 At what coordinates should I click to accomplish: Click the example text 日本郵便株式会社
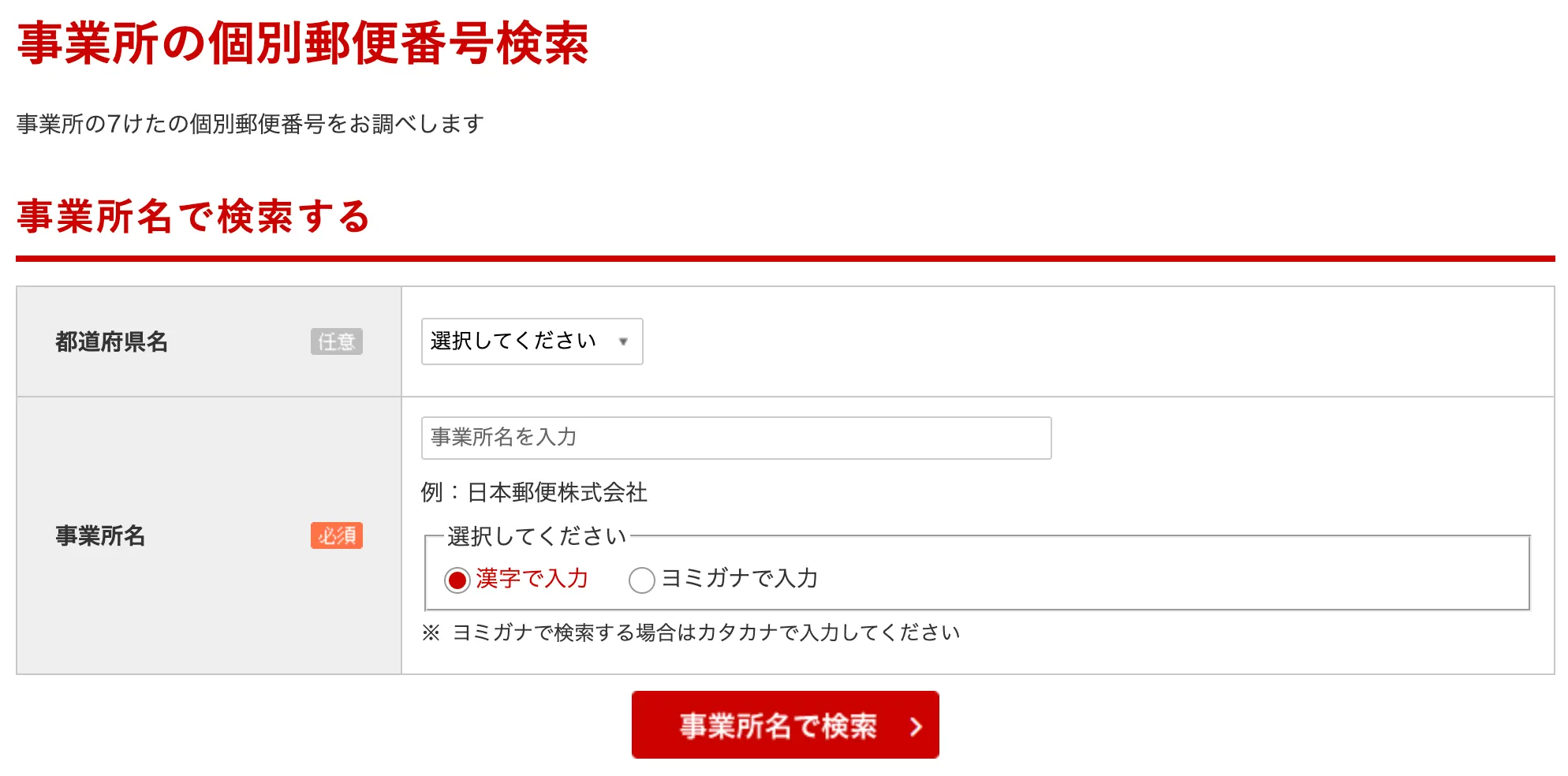click(x=557, y=492)
